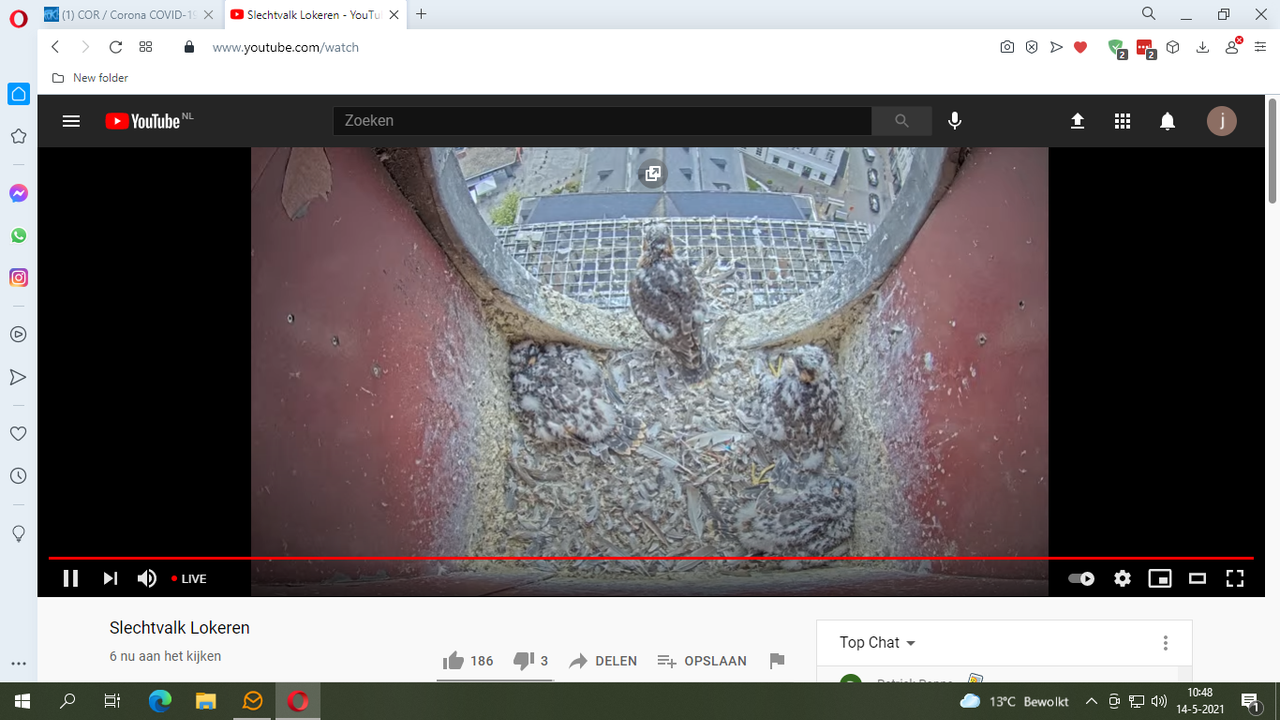Image resolution: width=1280 pixels, height=720 pixels.
Task: Share video via DELEN button
Action: (x=603, y=661)
